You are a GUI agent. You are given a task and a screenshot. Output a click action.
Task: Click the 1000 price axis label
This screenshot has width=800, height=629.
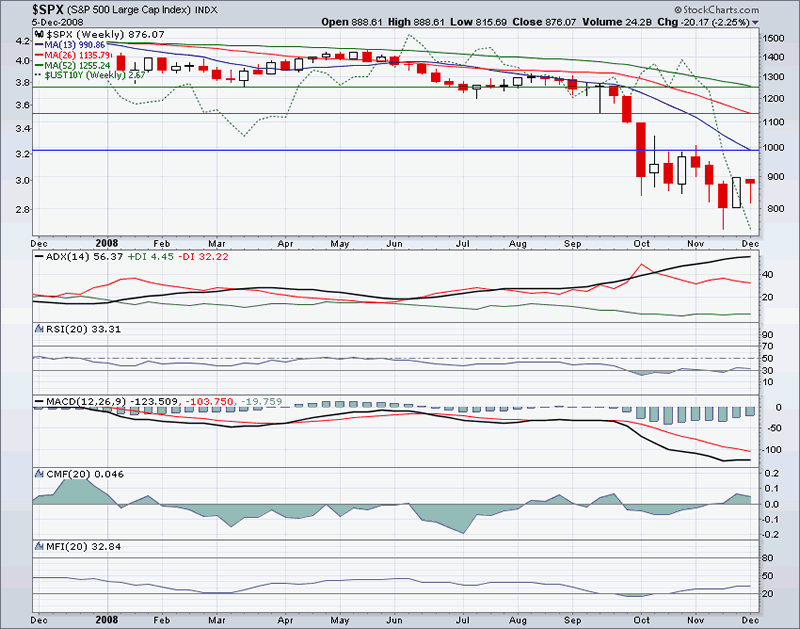pyautogui.click(x=773, y=147)
